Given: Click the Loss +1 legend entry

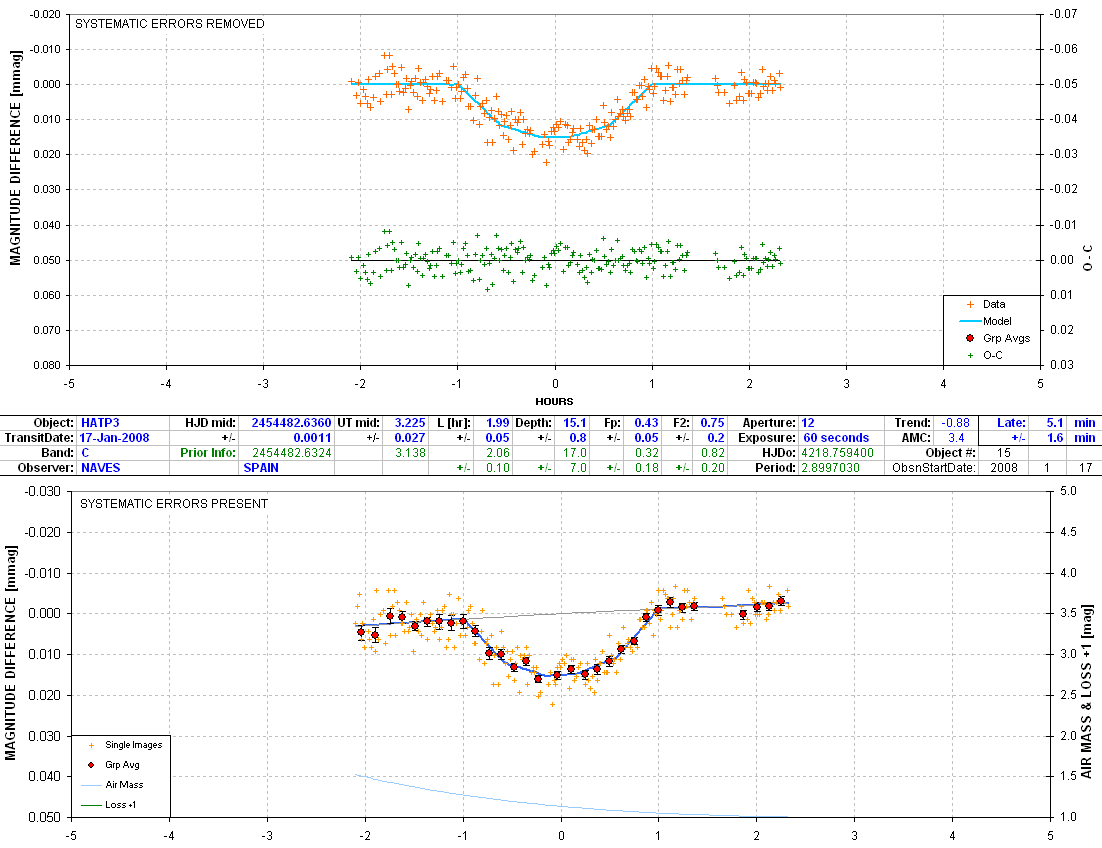Looking at the screenshot, I should pyautogui.click(x=120, y=804).
